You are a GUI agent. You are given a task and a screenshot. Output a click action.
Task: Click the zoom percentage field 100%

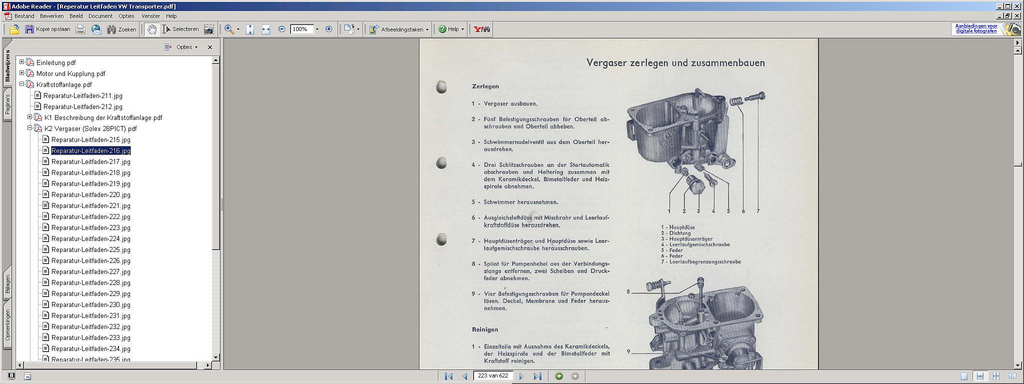[301, 29]
